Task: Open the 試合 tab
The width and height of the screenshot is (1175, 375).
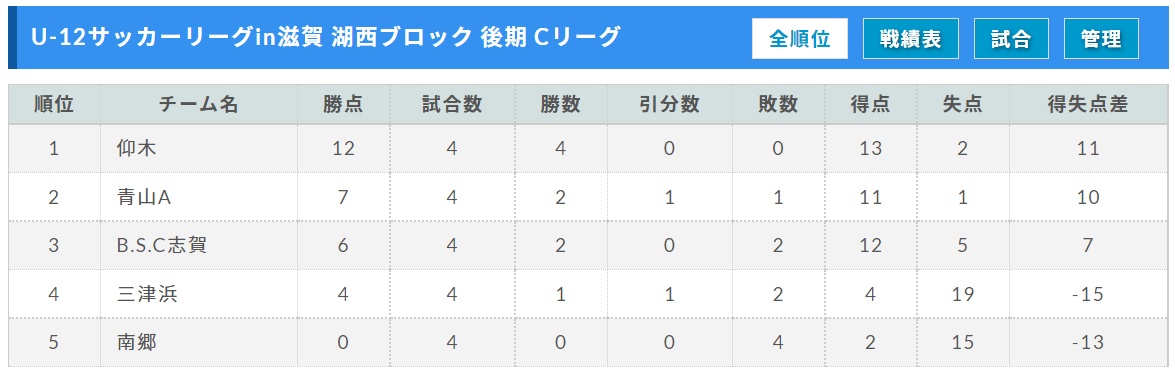Action: tap(1011, 38)
